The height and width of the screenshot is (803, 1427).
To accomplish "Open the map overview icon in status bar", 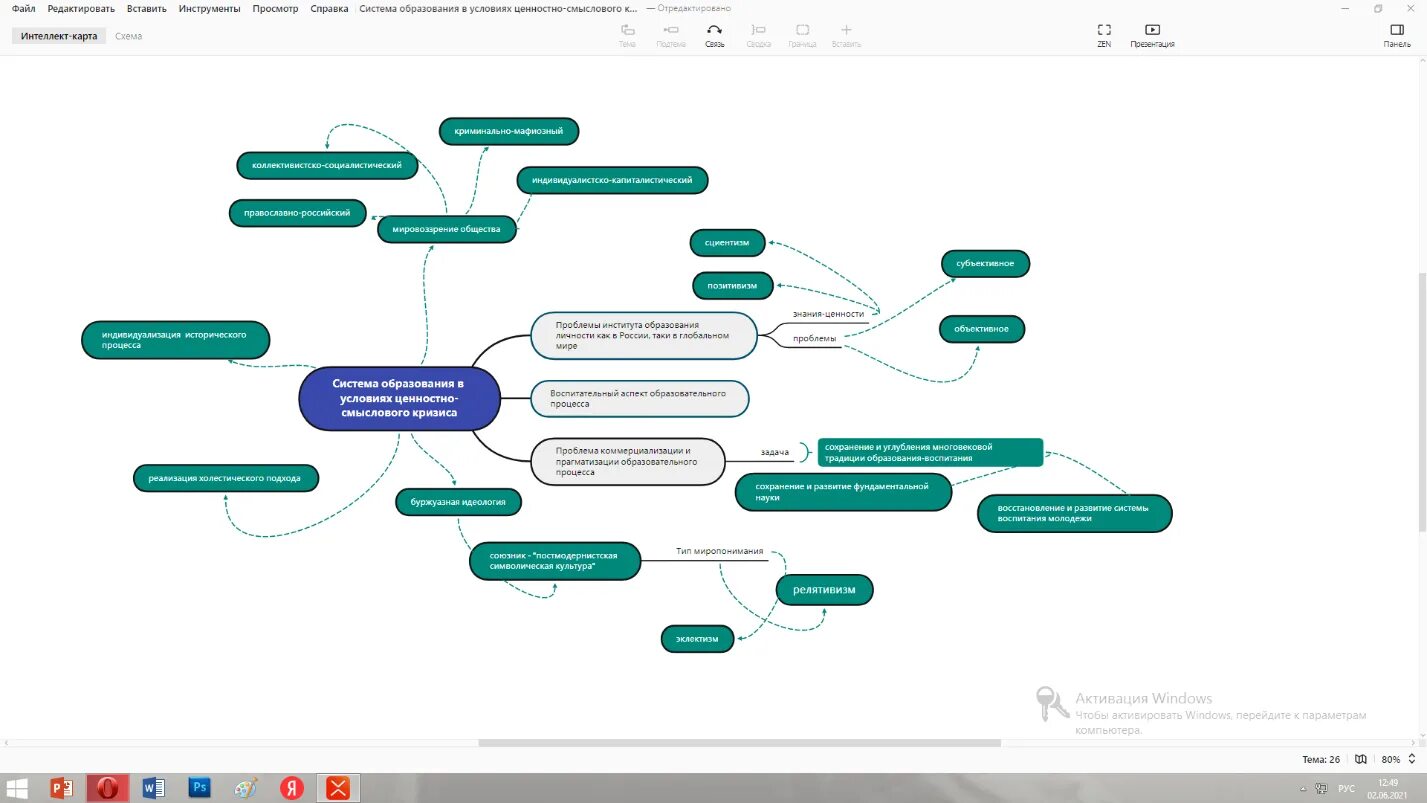I will point(1360,759).
